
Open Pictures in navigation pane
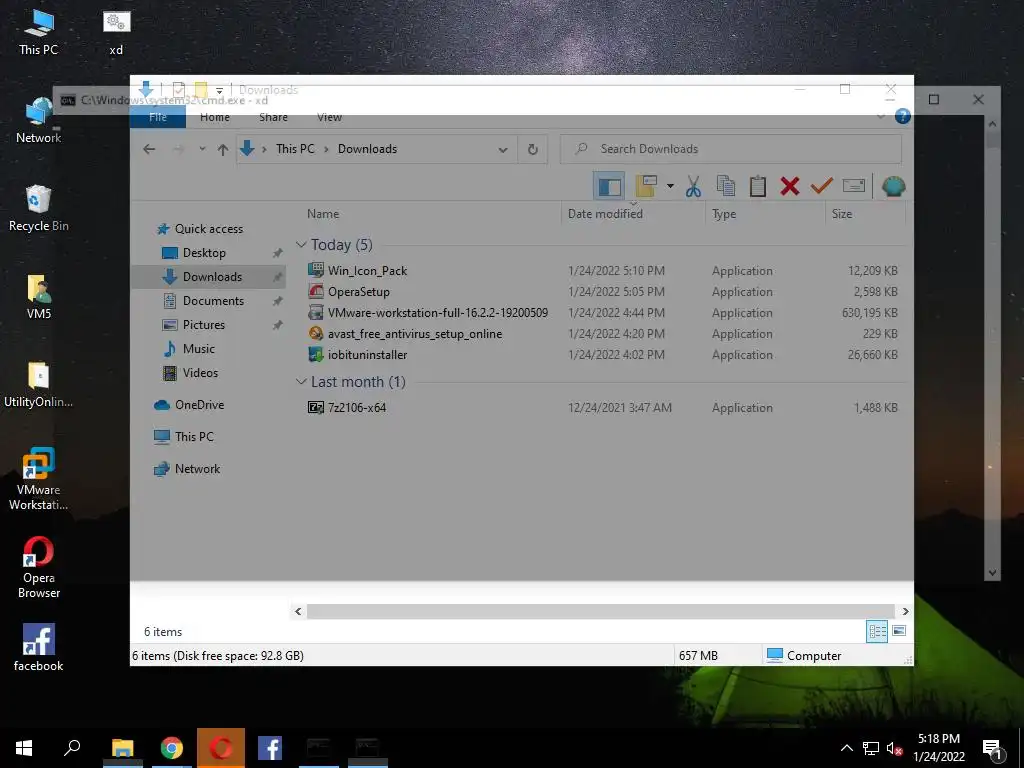click(x=203, y=325)
